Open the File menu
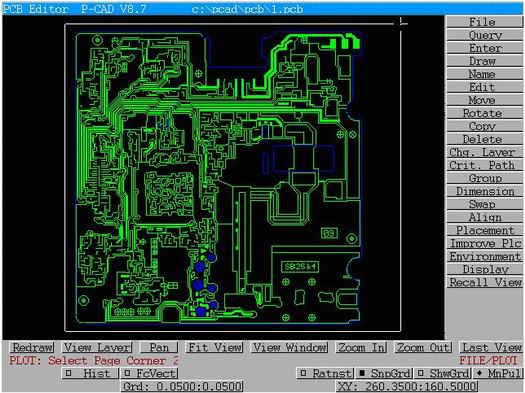This screenshot has height=393, width=525. coord(484,22)
